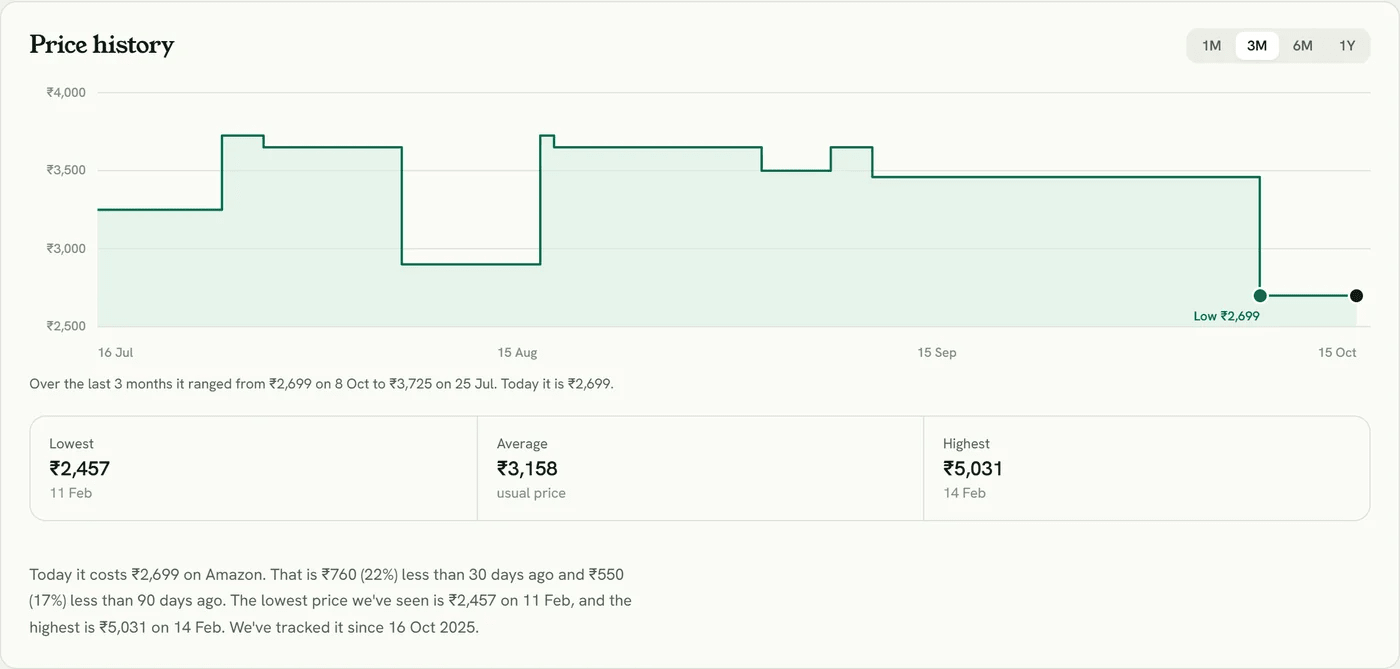Show the 6M price history
This screenshot has width=1400, height=669.
(x=1302, y=46)
